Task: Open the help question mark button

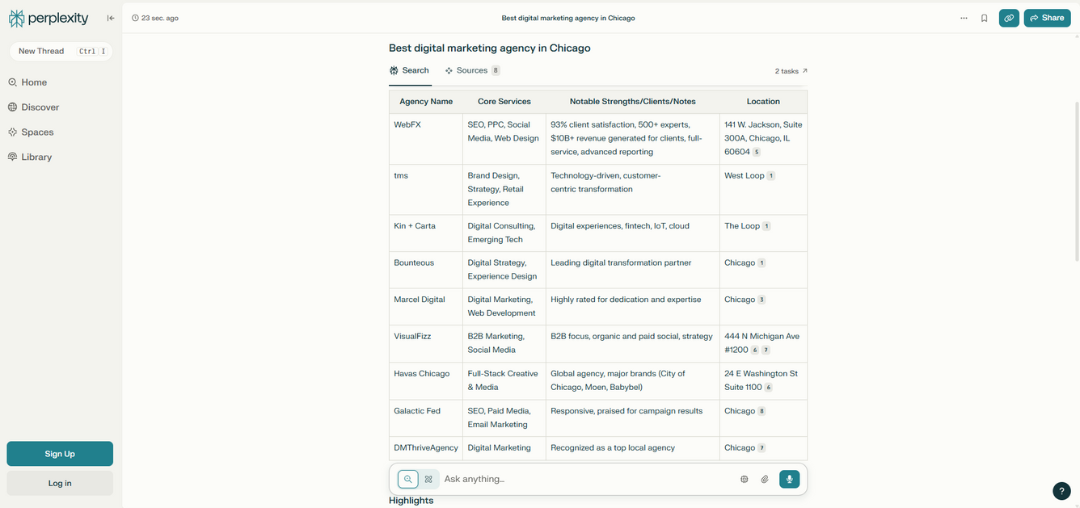Action: click(x=1061, y=491)
